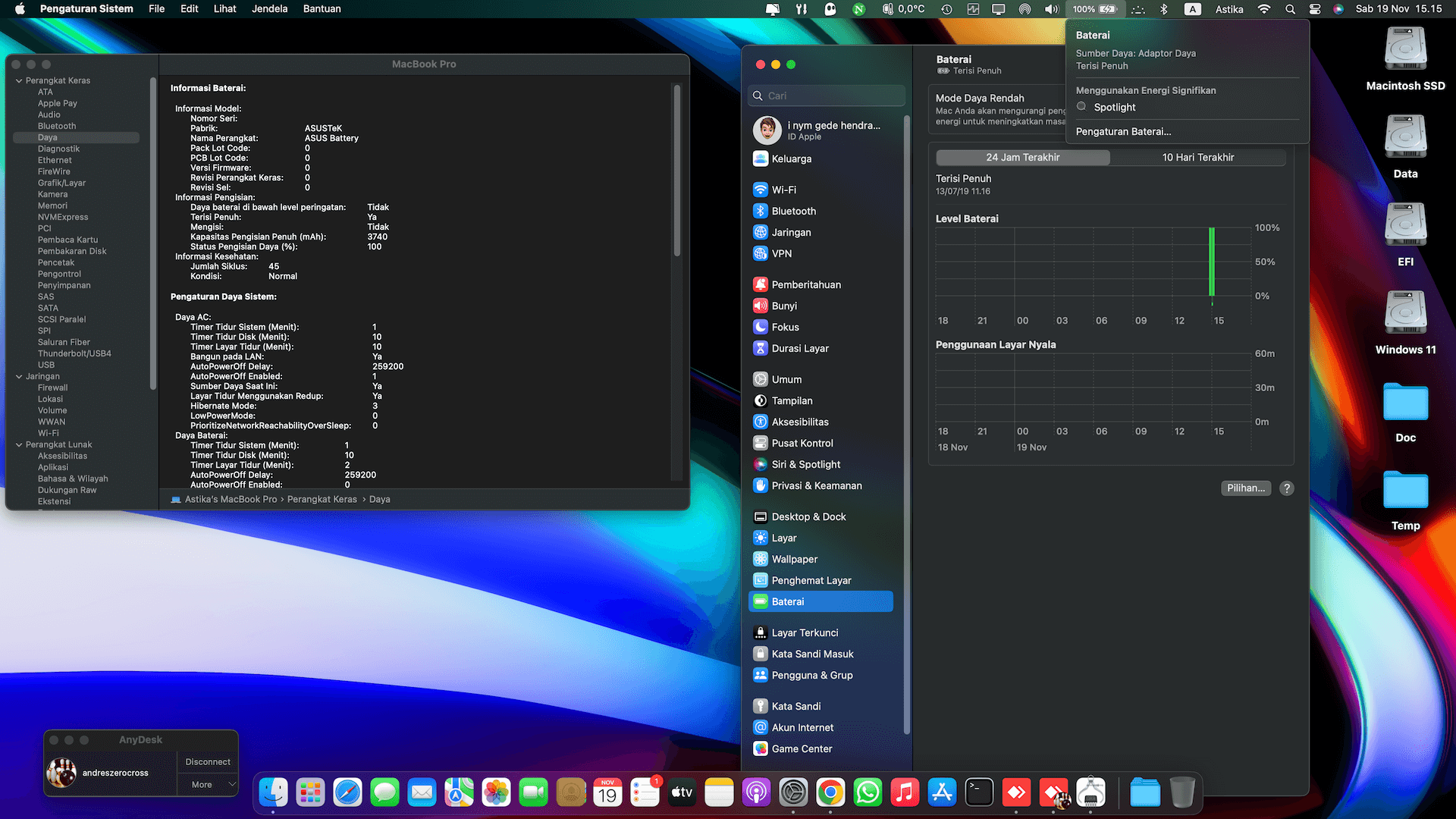Open Terminal from the Dock

pos(979,792)
